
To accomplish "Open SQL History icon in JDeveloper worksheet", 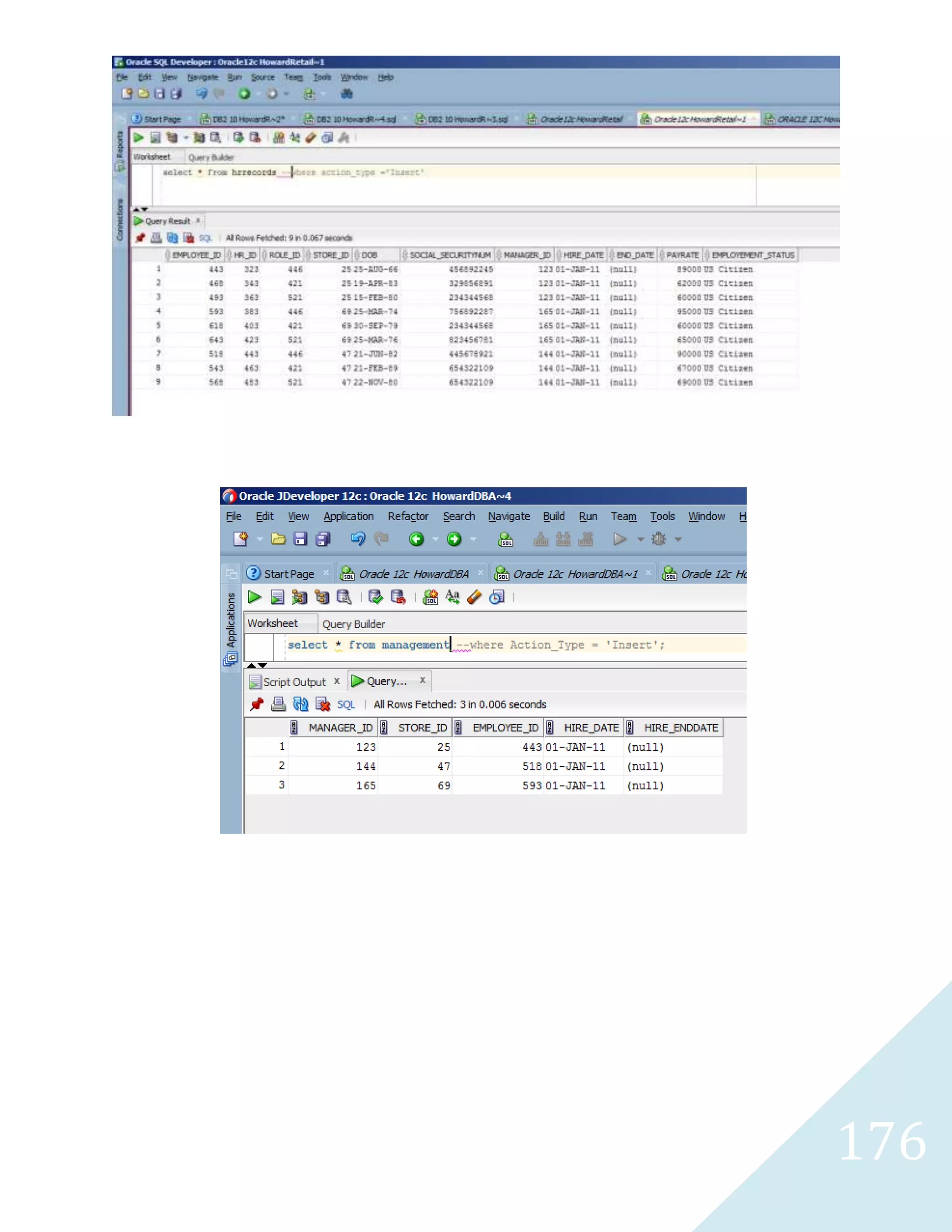I will (497, 597).
